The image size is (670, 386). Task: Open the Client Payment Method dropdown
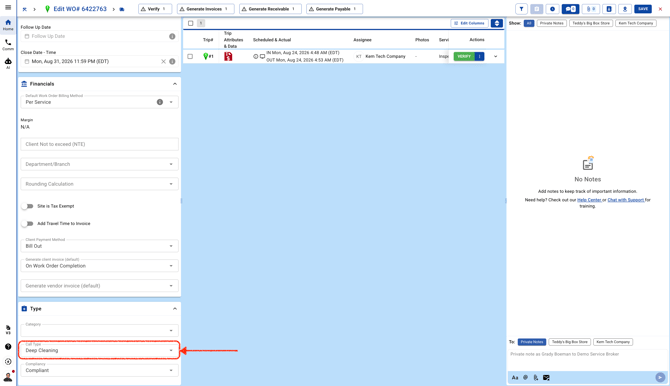(100, 246)
